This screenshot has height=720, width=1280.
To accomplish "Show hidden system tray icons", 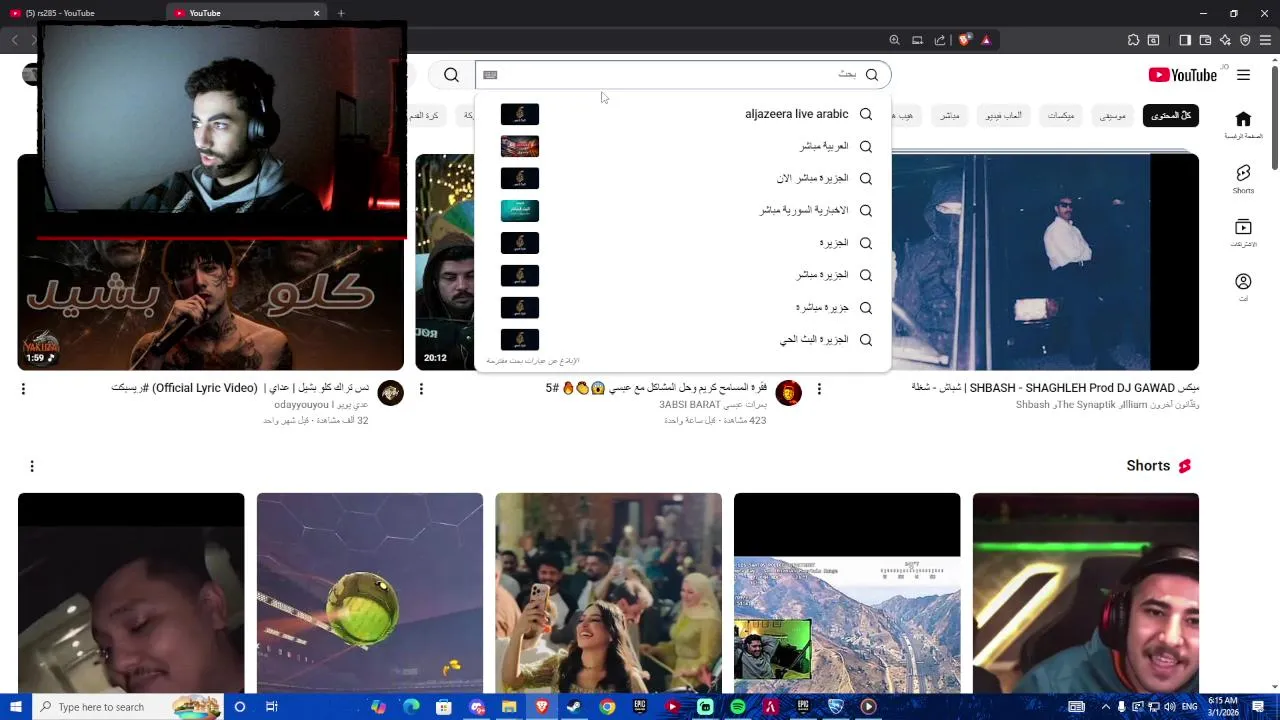I will [1105, 707].
